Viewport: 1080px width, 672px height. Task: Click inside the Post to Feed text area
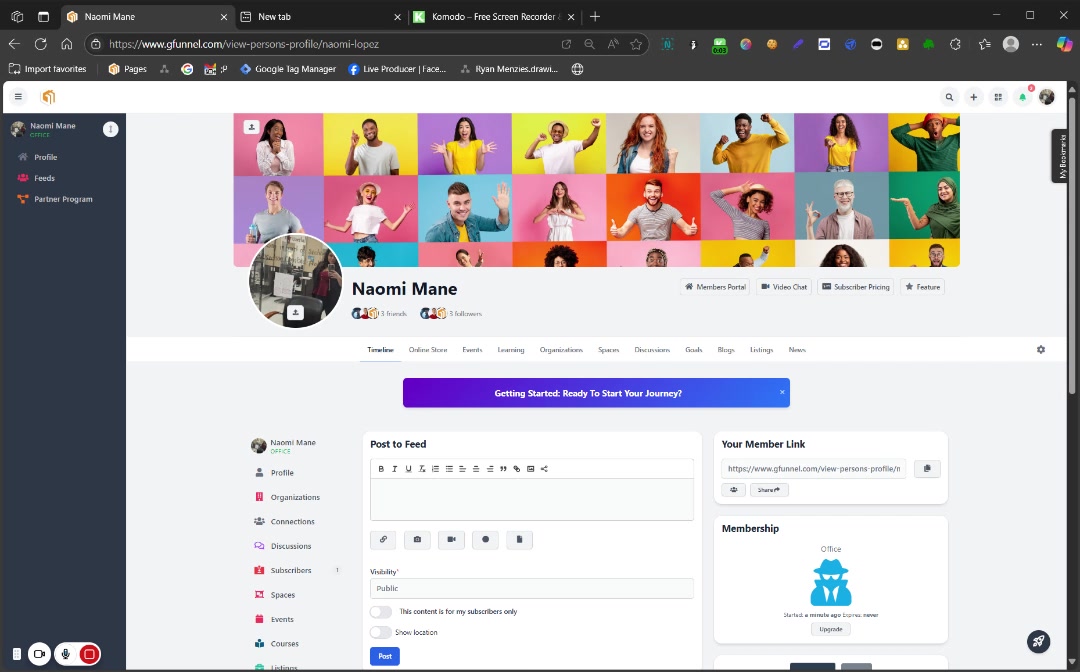(x=531, y=499)
